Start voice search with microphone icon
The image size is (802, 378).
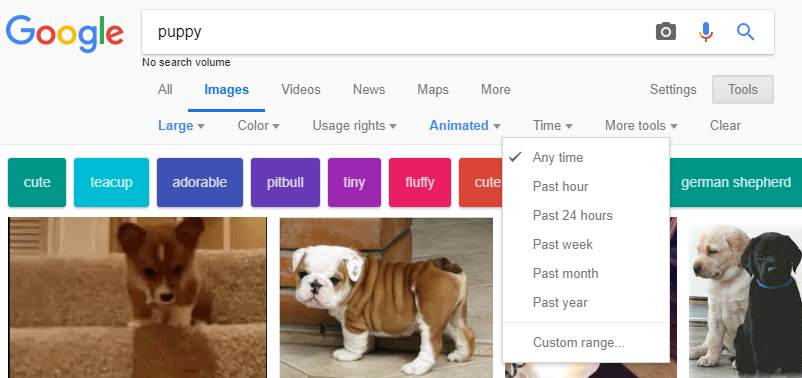coord(705,32)
